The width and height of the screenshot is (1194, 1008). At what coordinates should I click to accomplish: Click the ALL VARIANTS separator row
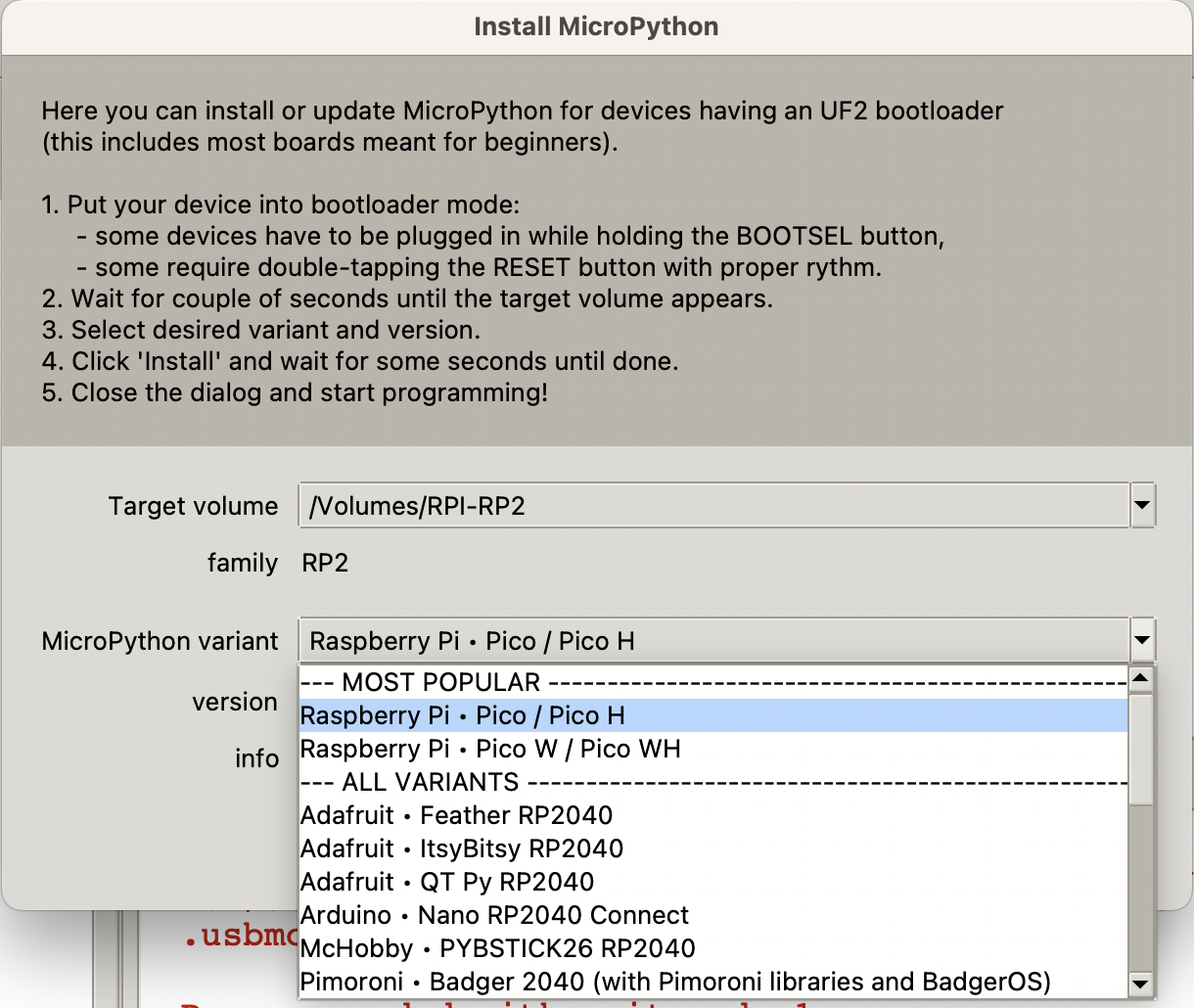[712, 782]
